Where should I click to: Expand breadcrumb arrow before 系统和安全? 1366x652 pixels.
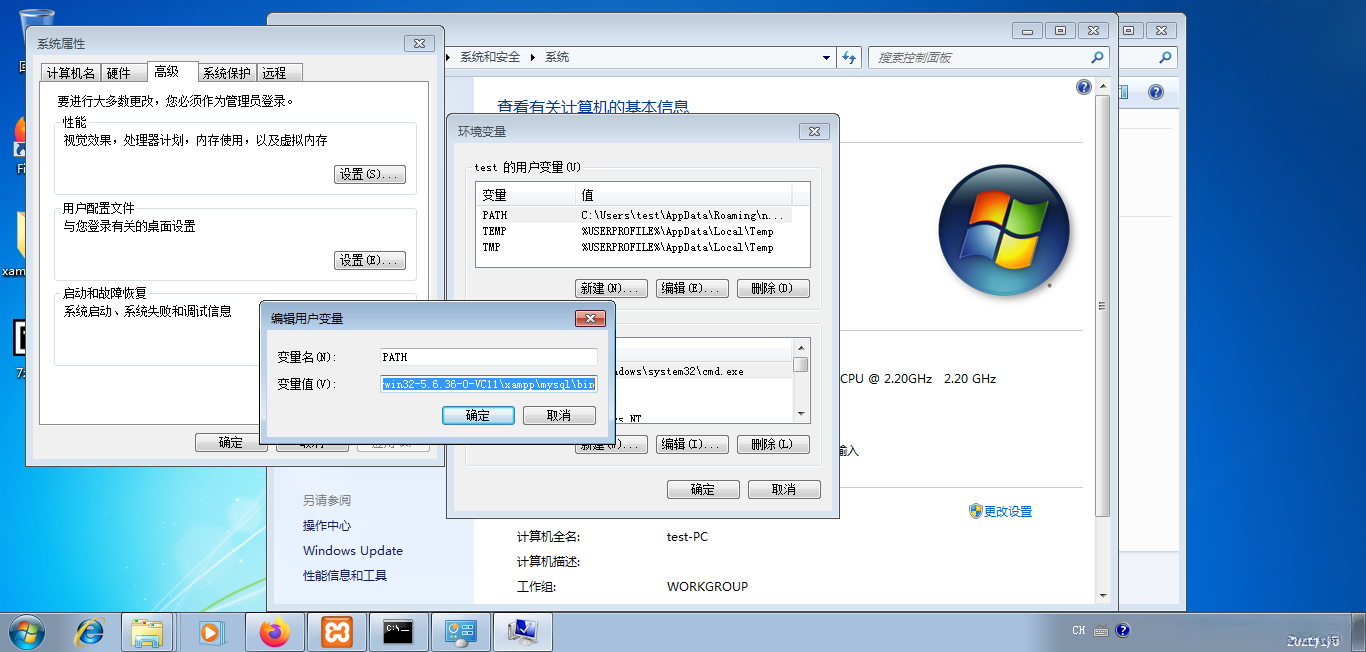450,57
